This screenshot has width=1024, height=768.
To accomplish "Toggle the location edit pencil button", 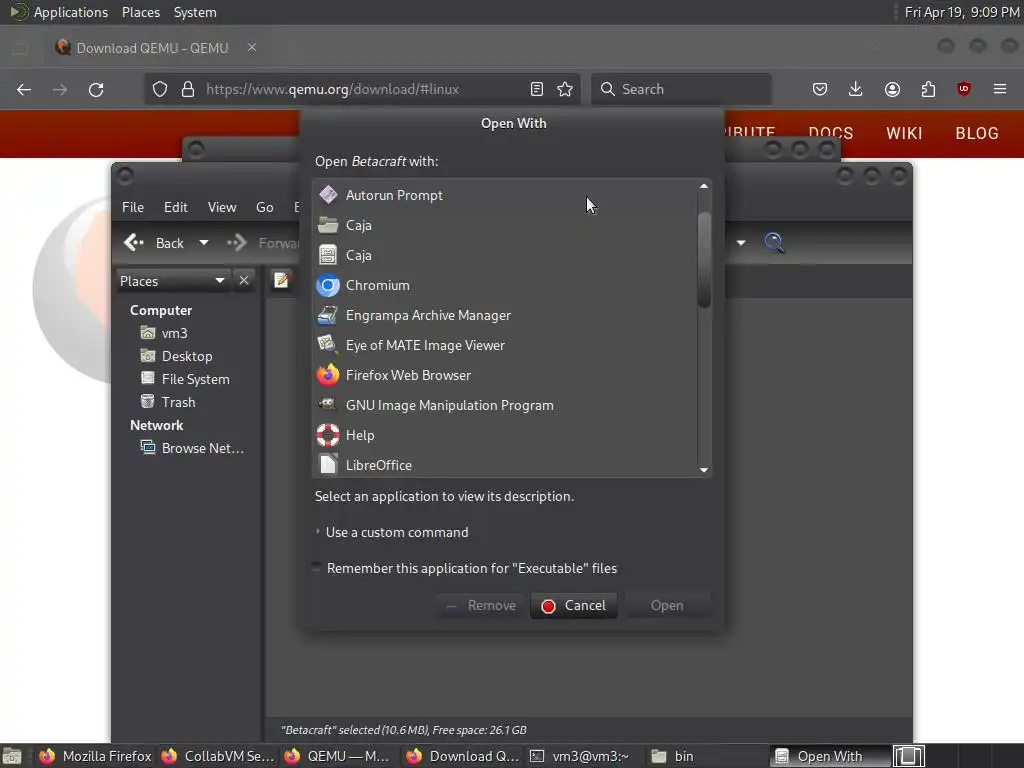I will 281,280.
